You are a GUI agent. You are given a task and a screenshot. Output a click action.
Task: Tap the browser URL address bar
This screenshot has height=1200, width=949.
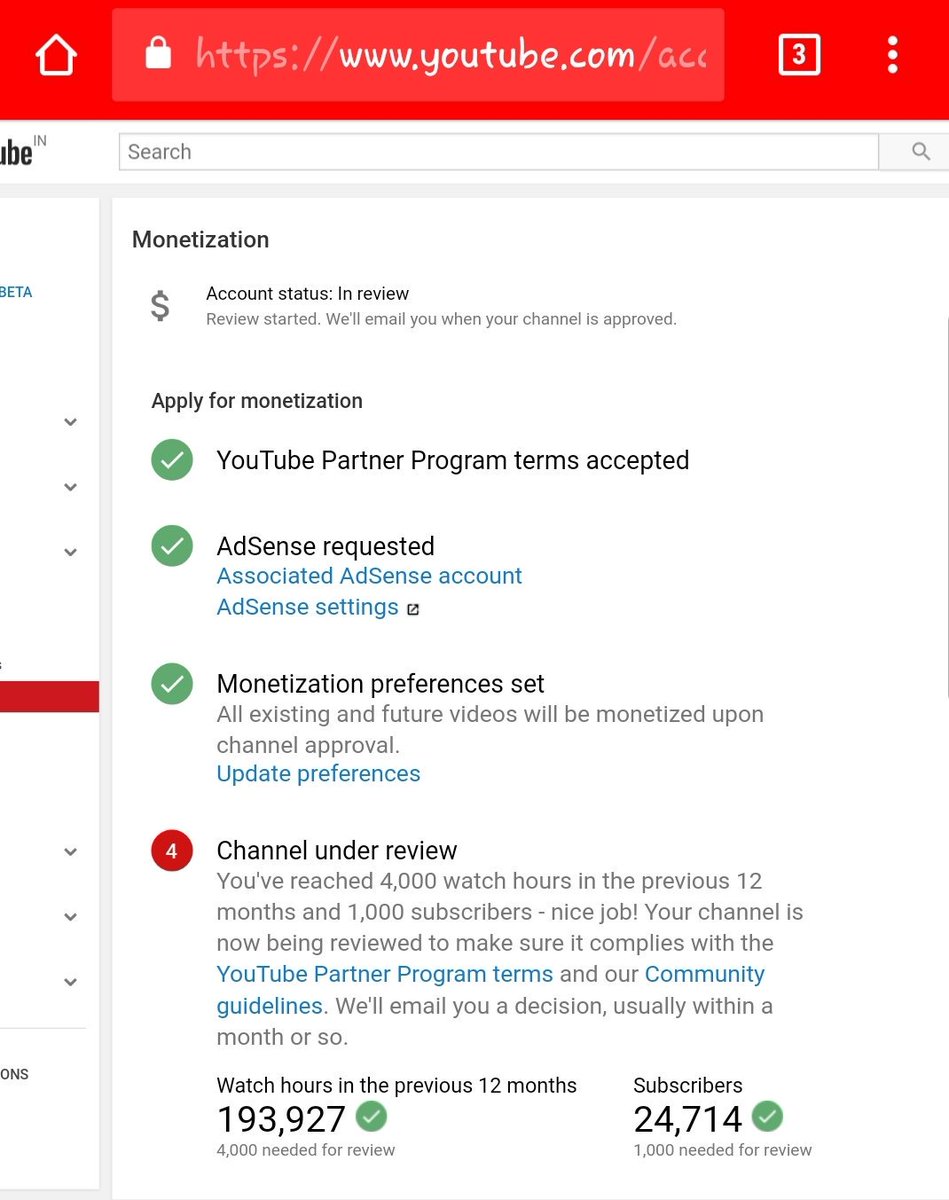click(418, 55)
